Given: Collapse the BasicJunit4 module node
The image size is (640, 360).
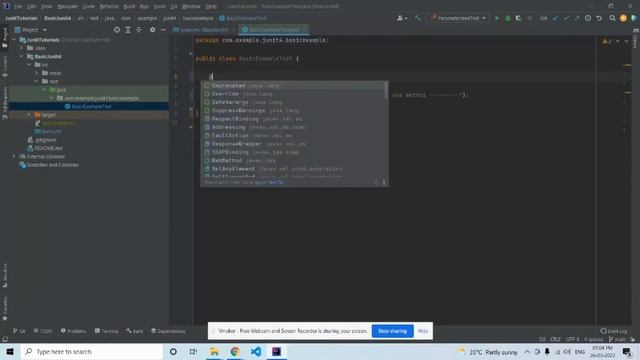Looking at the screenshot, I should [x=22, y=56].
